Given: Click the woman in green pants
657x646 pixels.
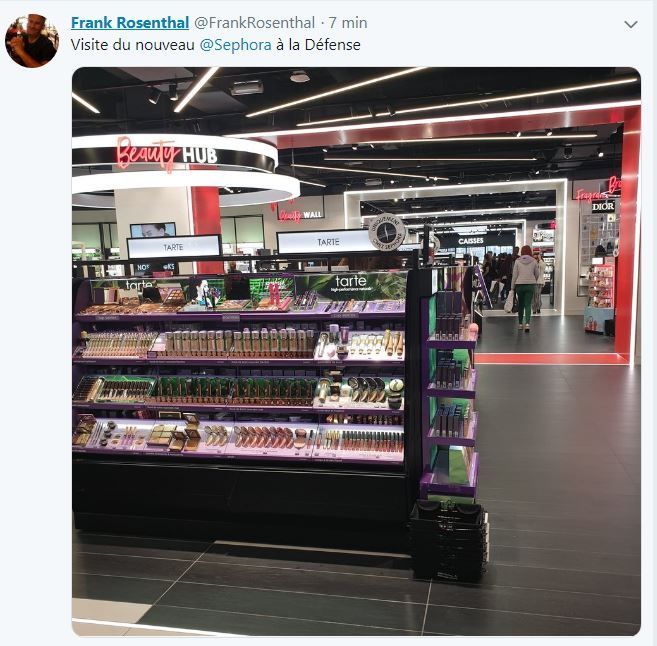Looking at the screenshot, I should 525,289.
